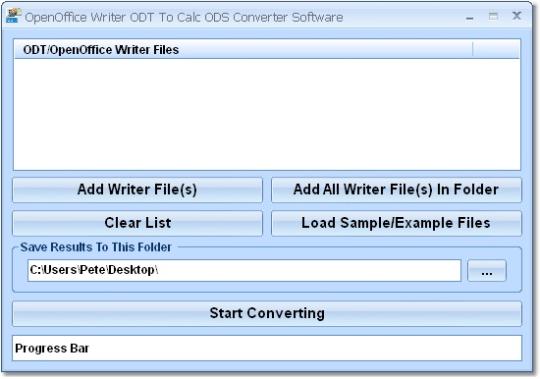Add Writer File(s) button

(x=137, y=190)
